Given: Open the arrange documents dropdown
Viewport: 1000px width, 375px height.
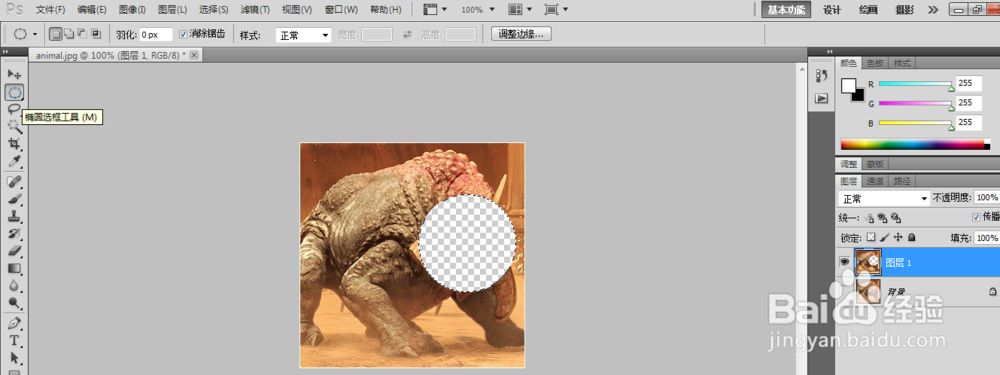Looking at the screenshot, I should pyautogui.click(x=521, y=10).
